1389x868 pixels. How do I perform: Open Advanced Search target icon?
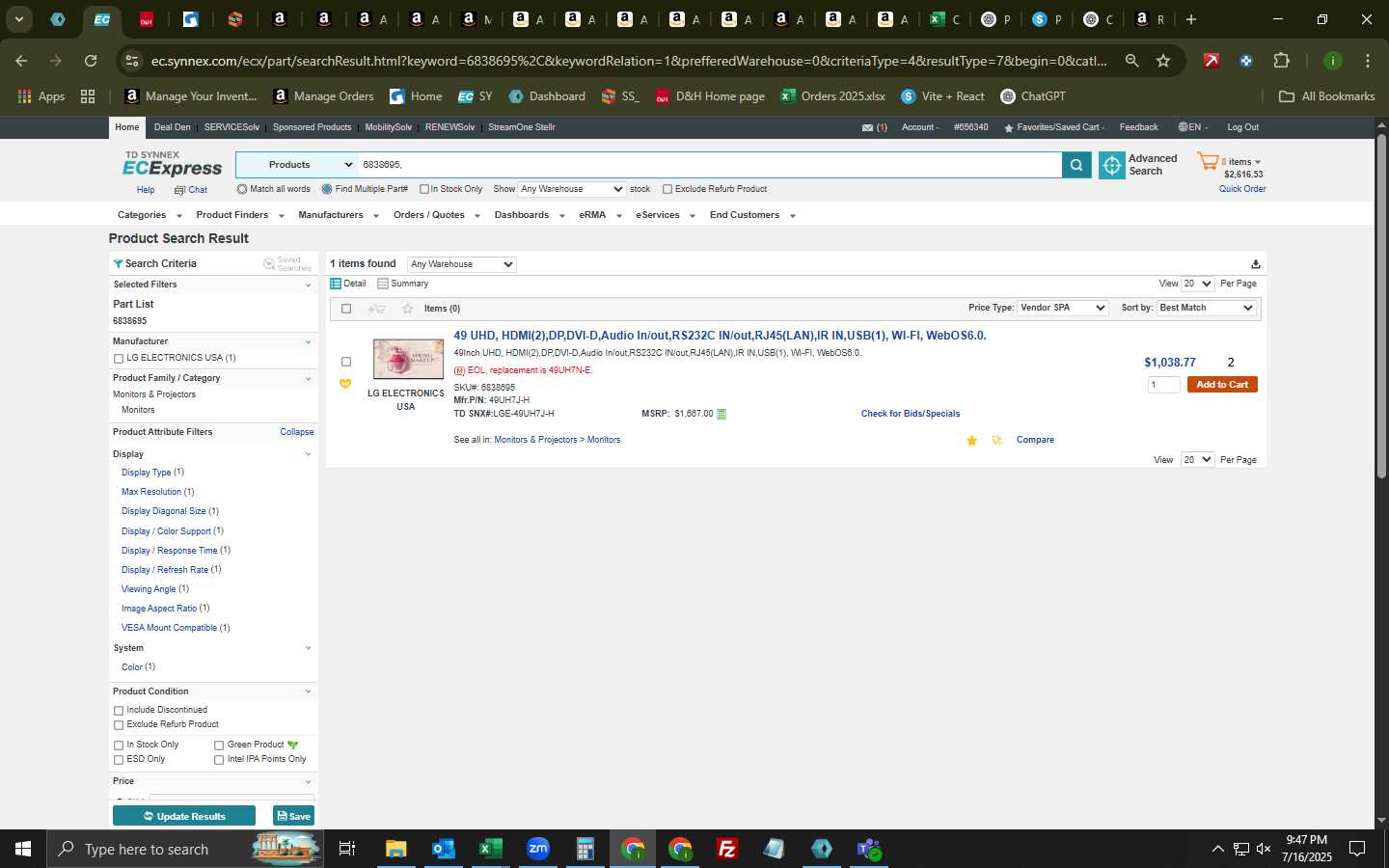tap(1112, 166)
